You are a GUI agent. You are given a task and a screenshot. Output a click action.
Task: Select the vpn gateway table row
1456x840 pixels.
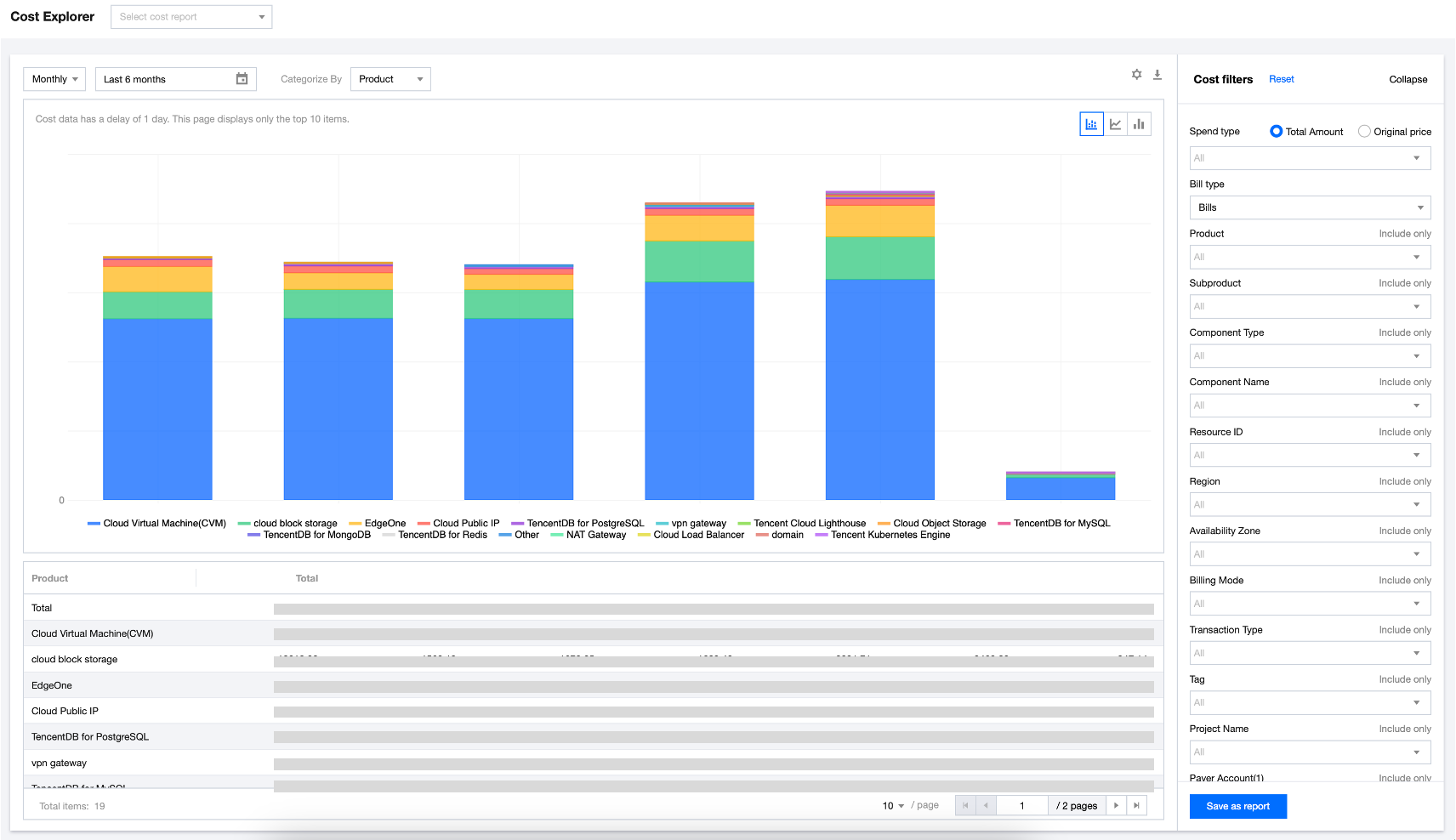(593, 763)
